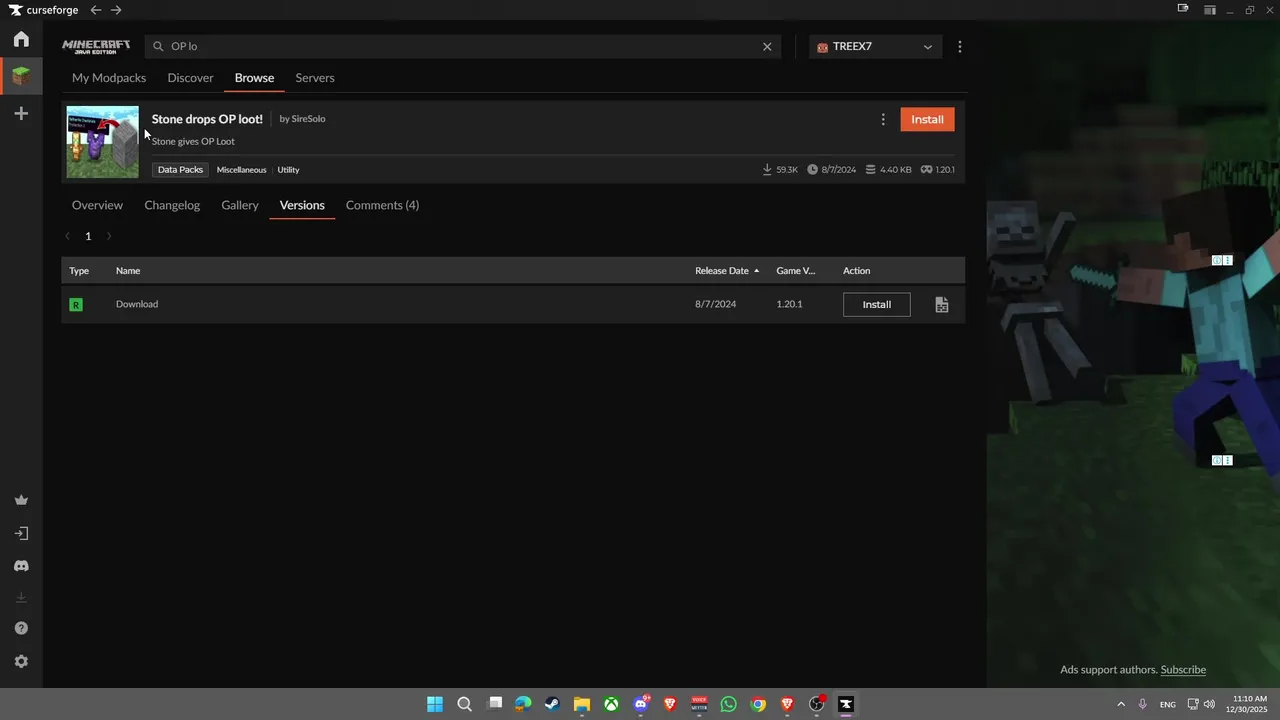Open Steam from the taskbar
Image resolution: width=1280 pixels, height=720 pixels.
552,704
